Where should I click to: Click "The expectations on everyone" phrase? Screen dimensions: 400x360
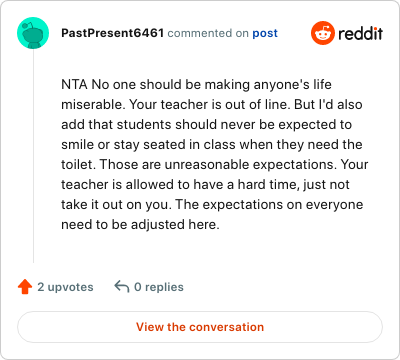[269, 204]
